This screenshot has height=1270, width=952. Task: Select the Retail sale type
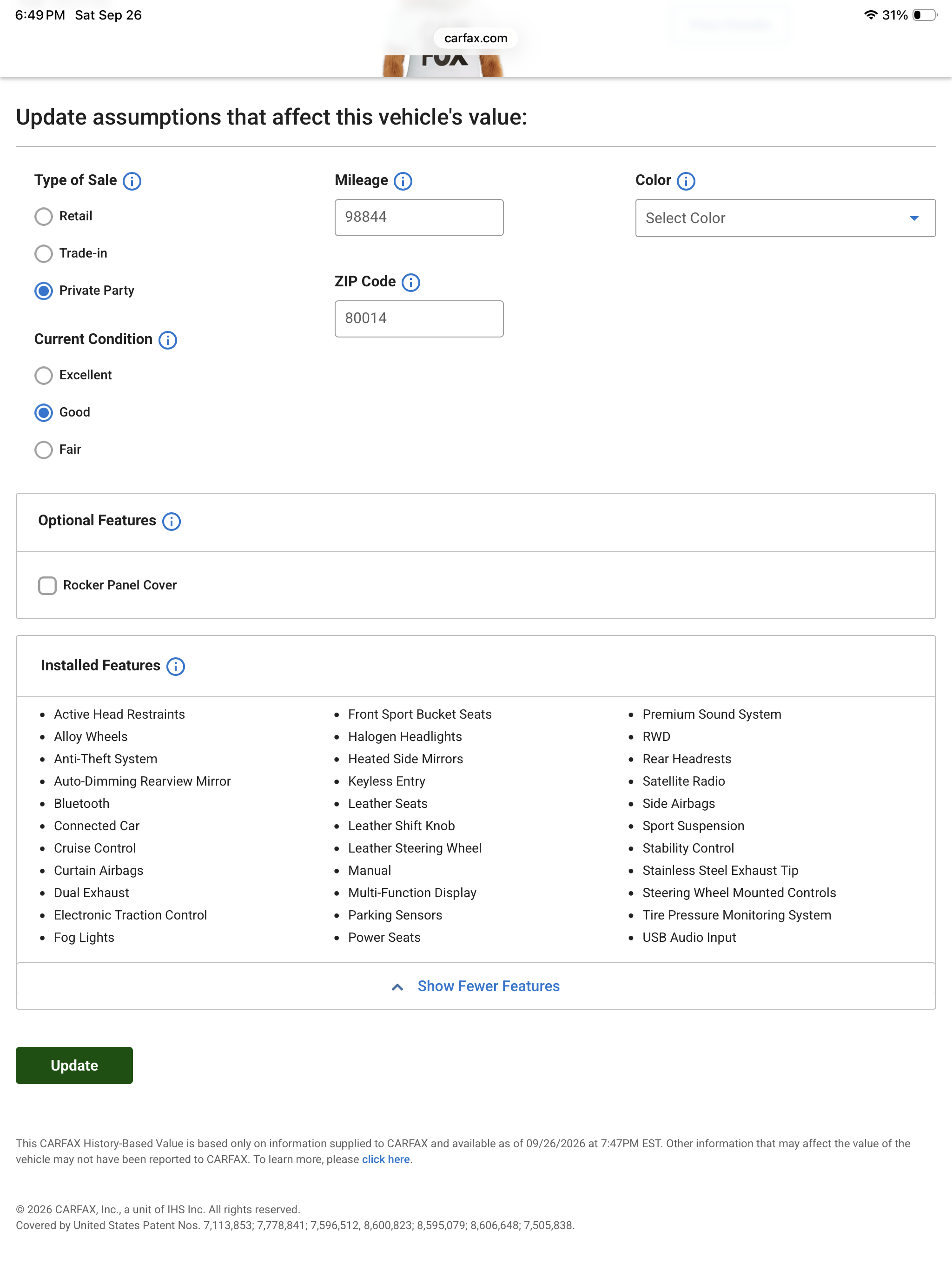(44, 217)
